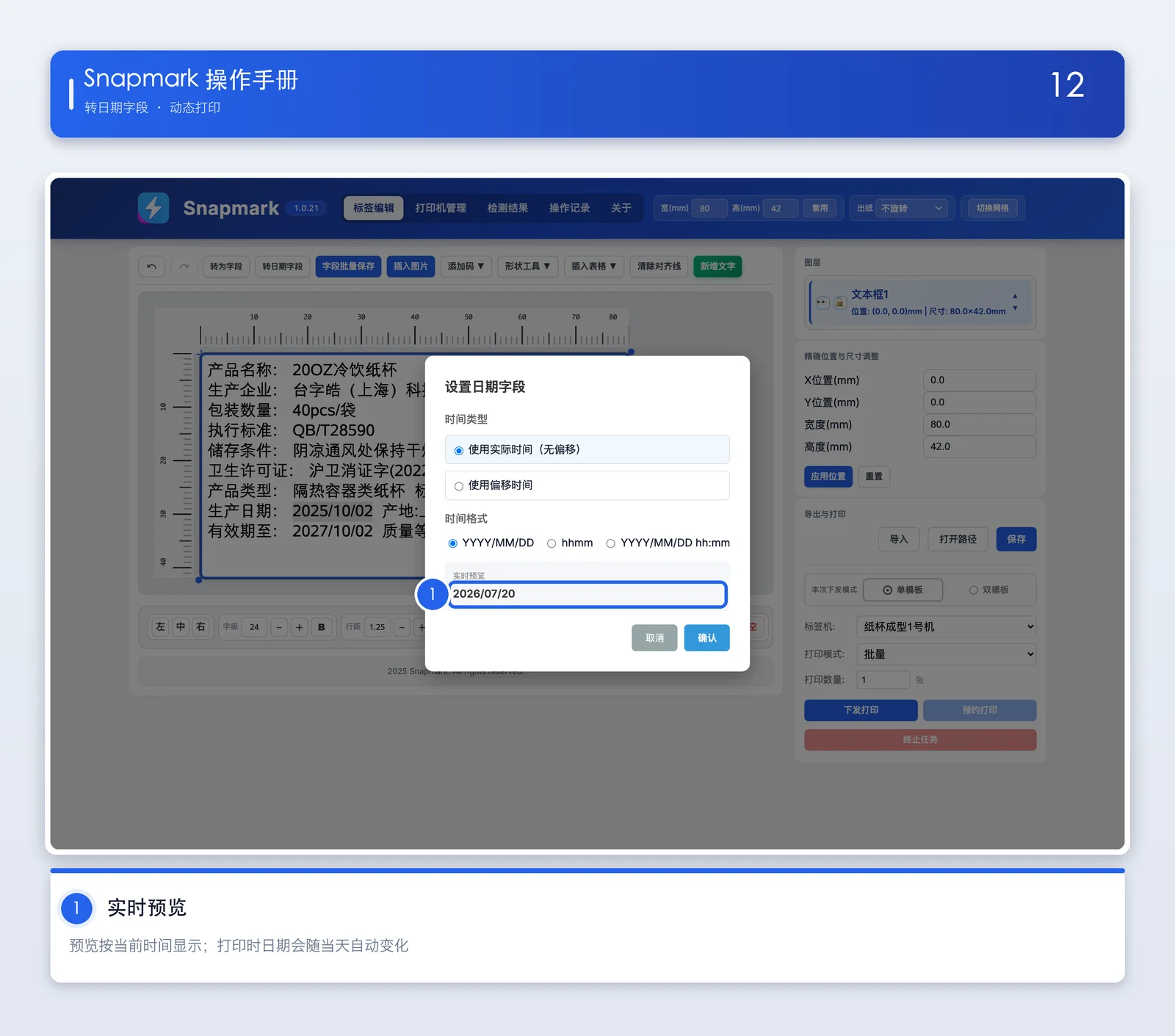Click the redo arrow in the toolbar
Screen dimensions: 1175x1036
pos(184,267)
